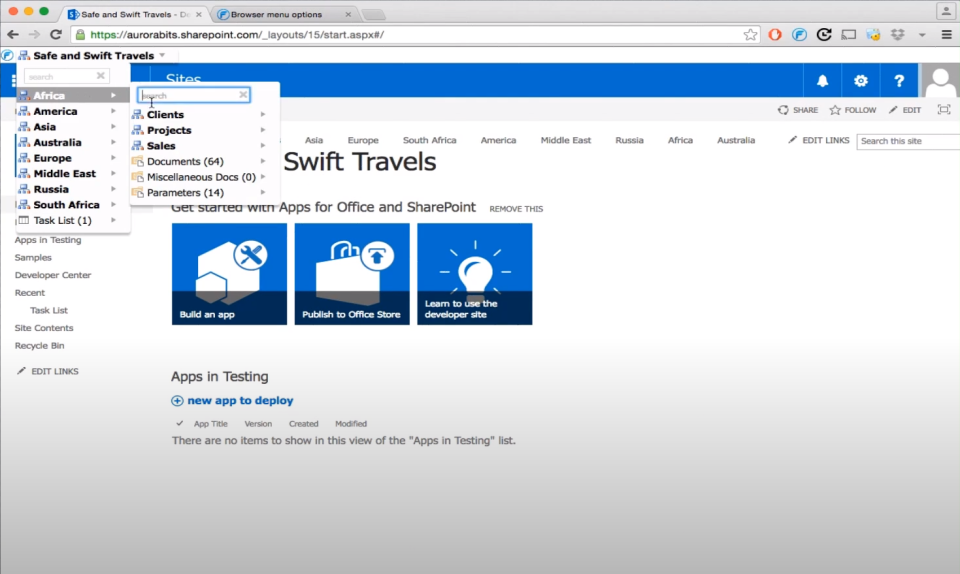
Task: Click EDIT LINKS in the top navigation
Action: [x=819, y=140]
